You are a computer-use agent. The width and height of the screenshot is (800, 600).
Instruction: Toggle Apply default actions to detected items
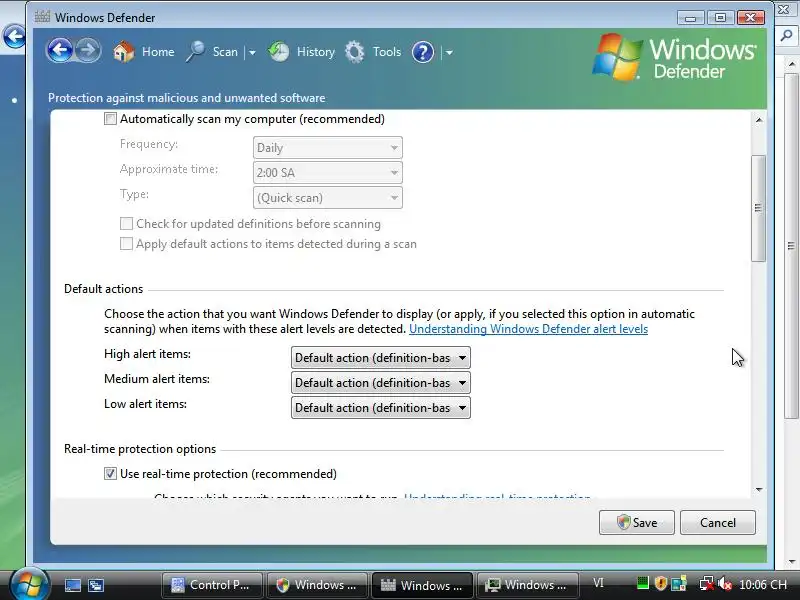coord(127,243)
